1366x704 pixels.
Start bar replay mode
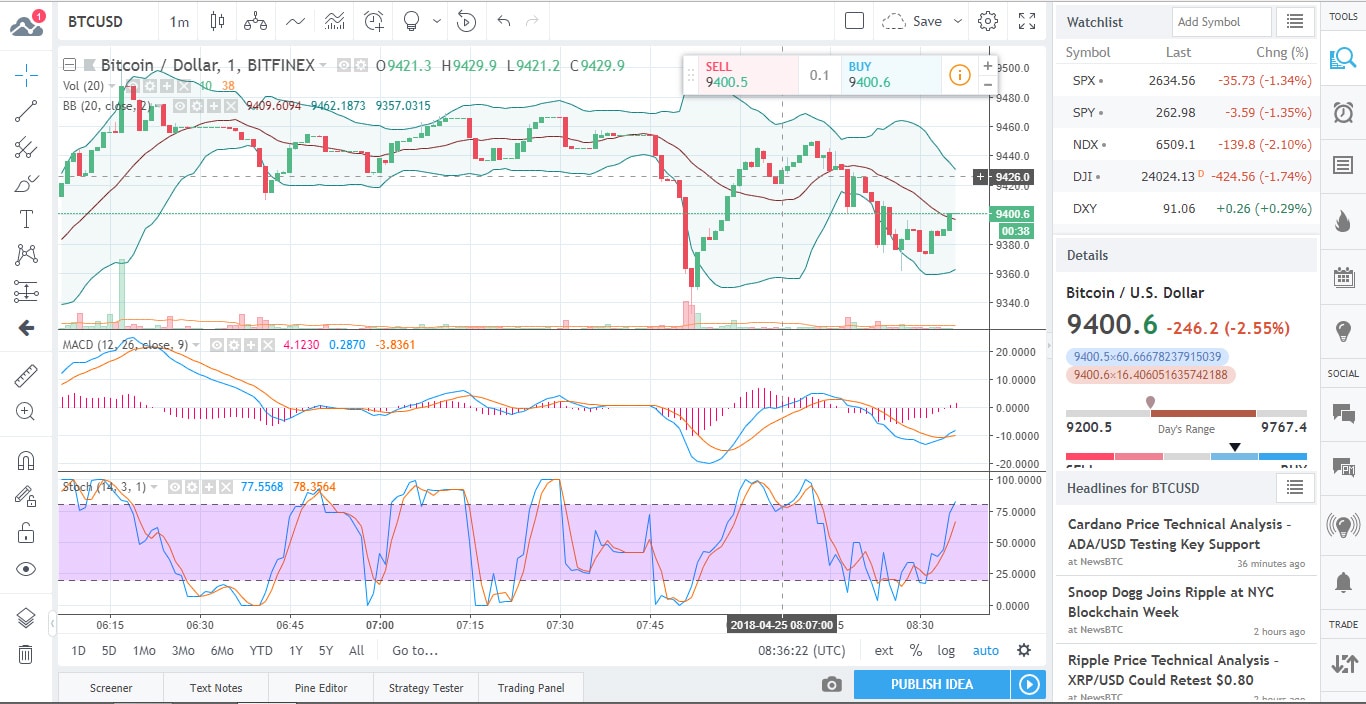(466, 21)
